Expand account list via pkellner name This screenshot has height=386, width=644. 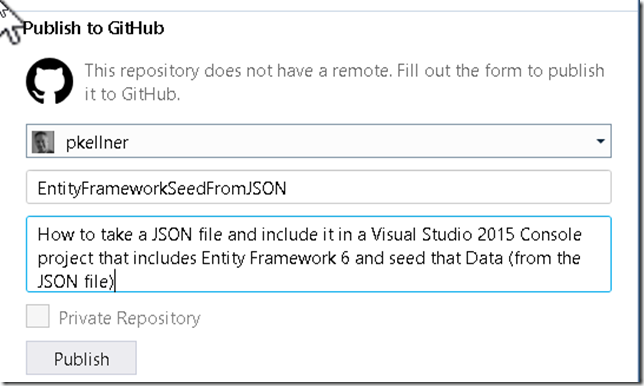97,143
